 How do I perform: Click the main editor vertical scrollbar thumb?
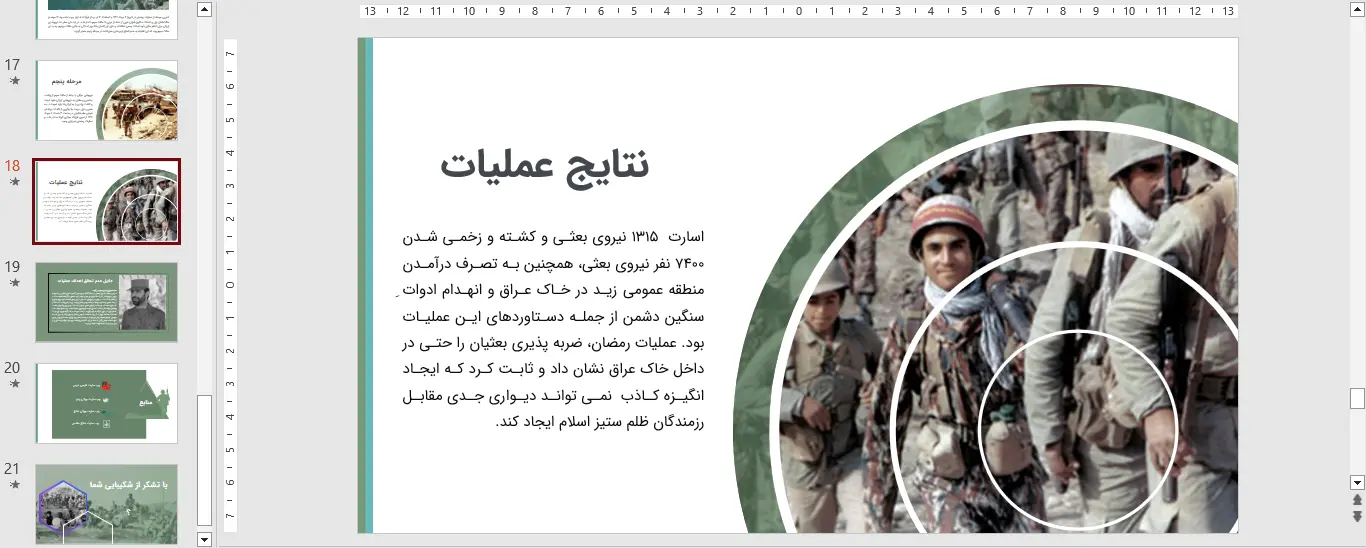point(1357,398)
